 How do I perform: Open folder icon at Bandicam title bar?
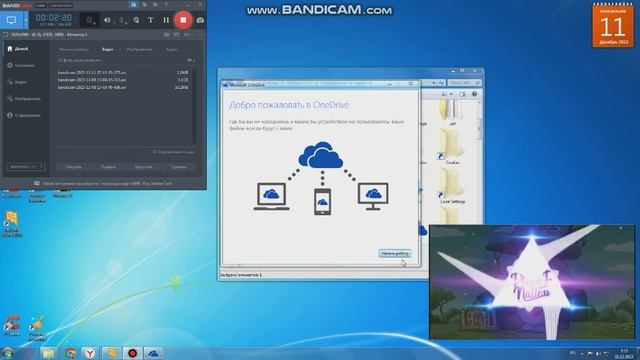tap(133, 4)
